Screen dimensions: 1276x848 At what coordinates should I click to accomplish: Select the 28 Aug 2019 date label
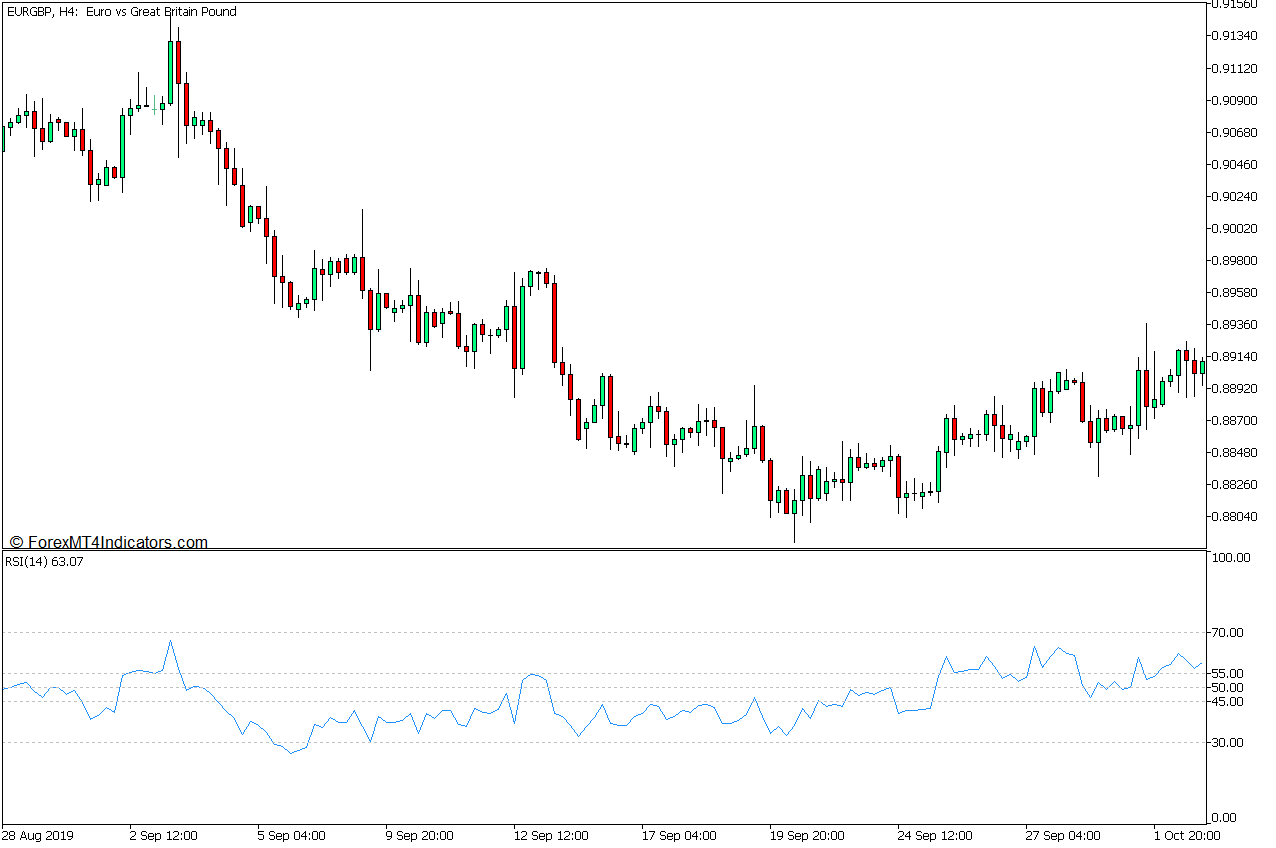[37, 835]
